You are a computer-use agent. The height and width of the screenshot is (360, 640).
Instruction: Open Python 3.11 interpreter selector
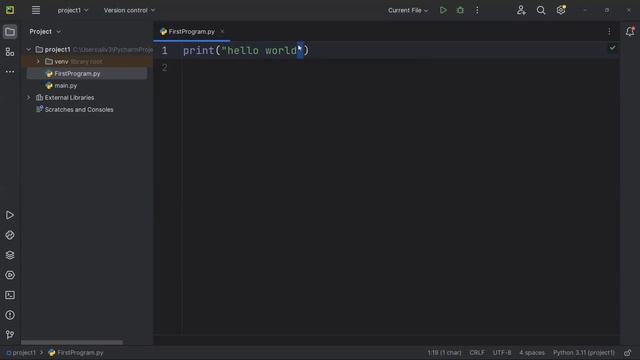point(584,353)
